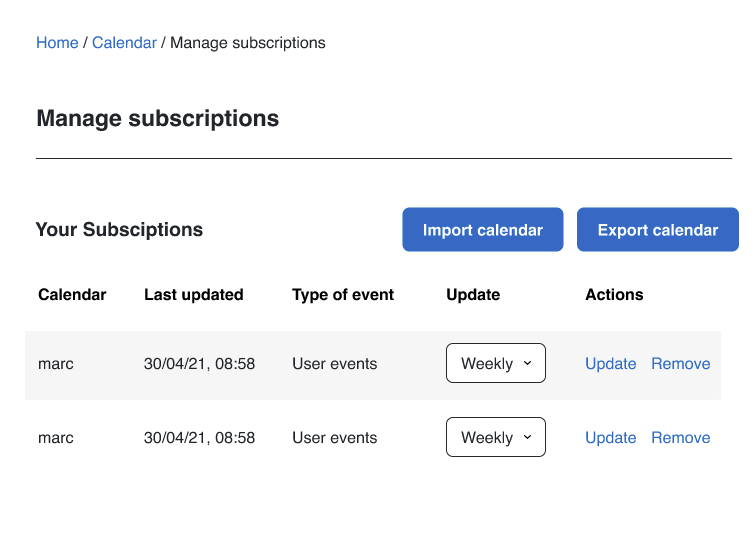Click the Export calendar button
755x547 pixels.
click(x=658, y=230)
